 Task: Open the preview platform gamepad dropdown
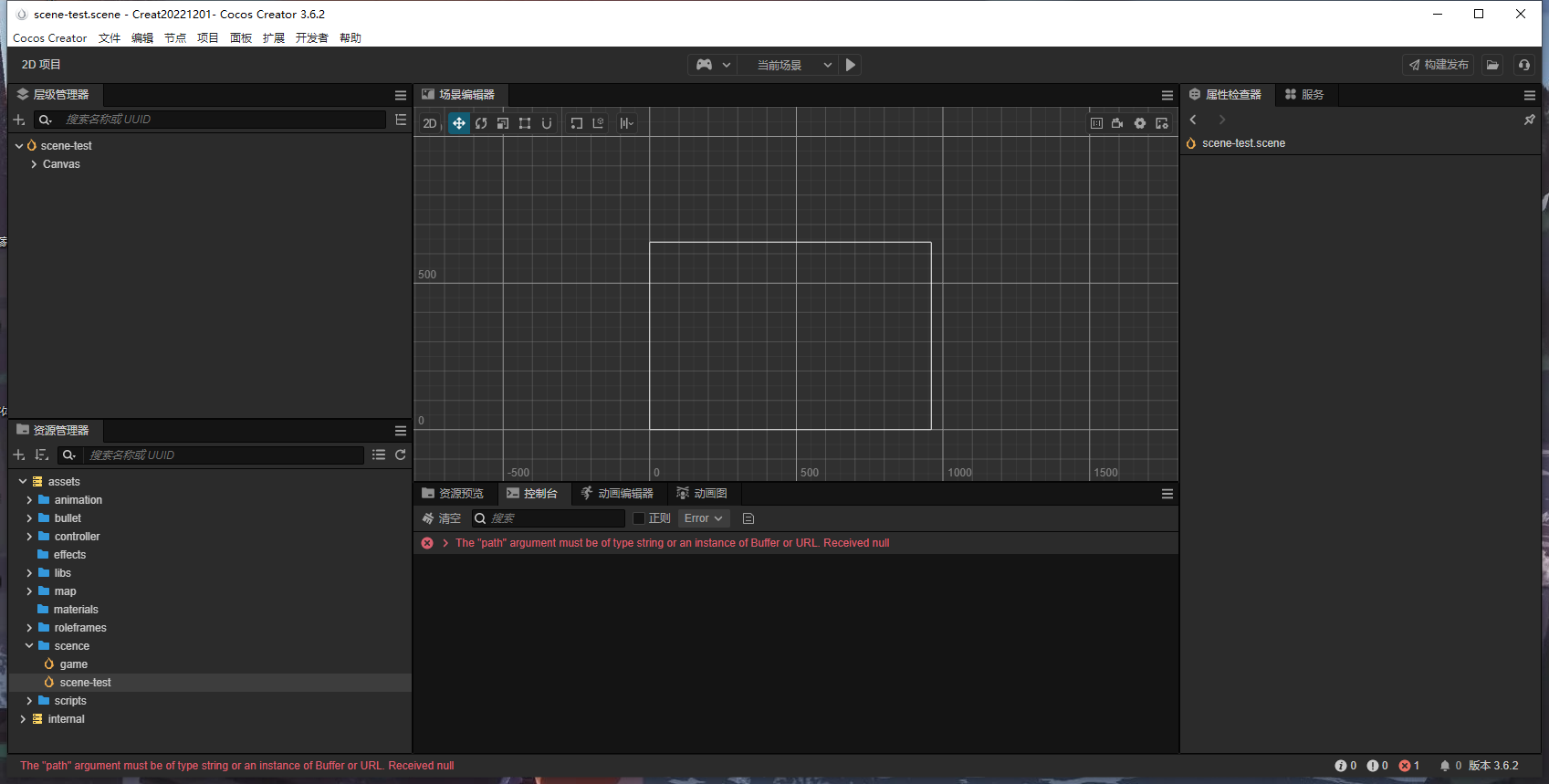coord(713,65)
